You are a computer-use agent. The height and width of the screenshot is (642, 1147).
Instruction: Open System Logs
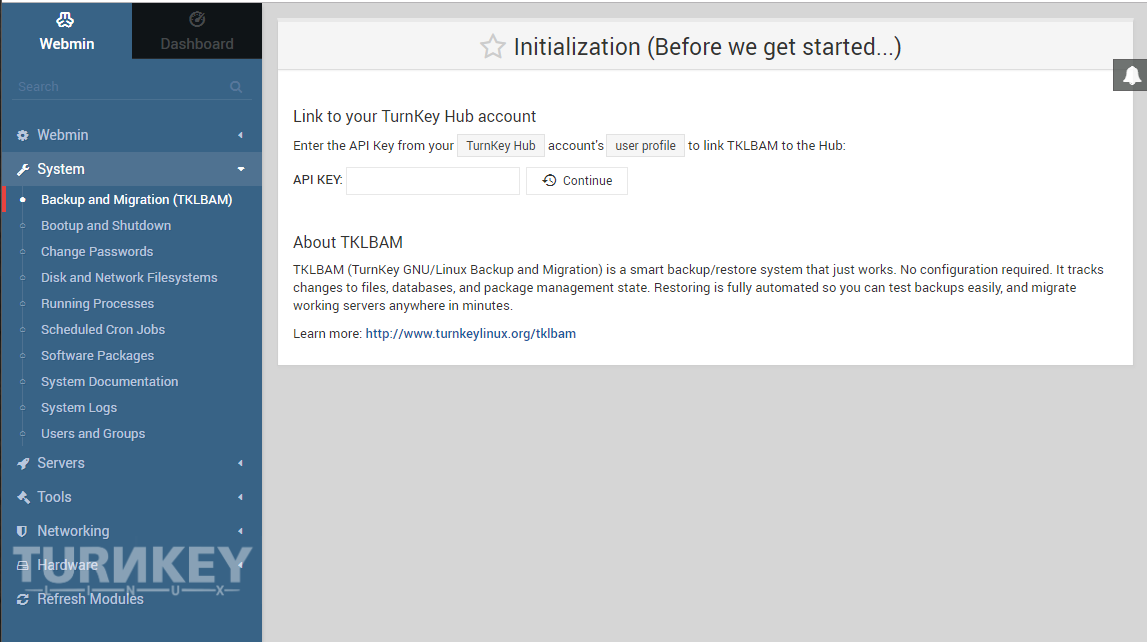pos(78,408)
